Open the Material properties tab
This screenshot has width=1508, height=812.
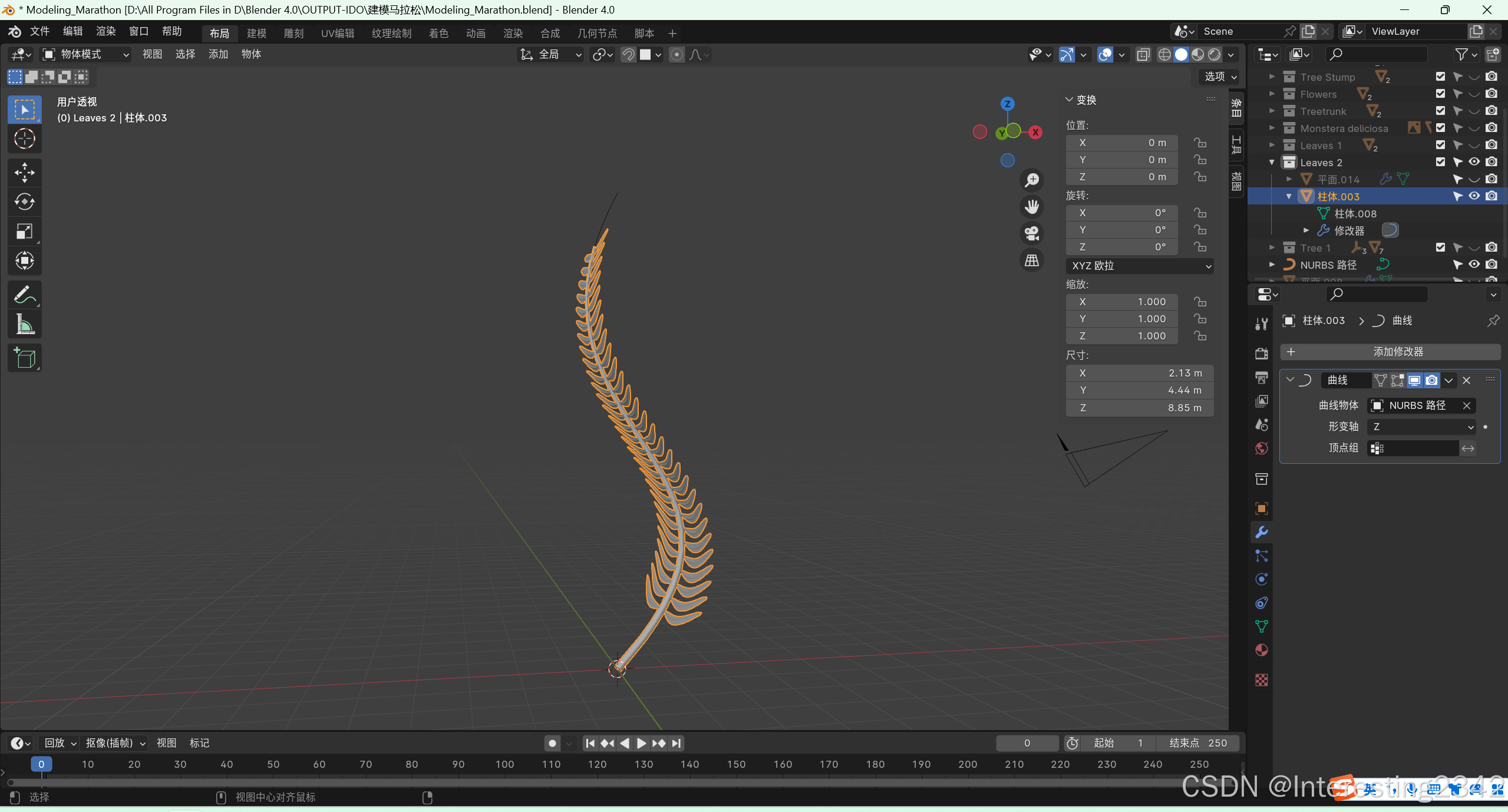click(1261, 650)
